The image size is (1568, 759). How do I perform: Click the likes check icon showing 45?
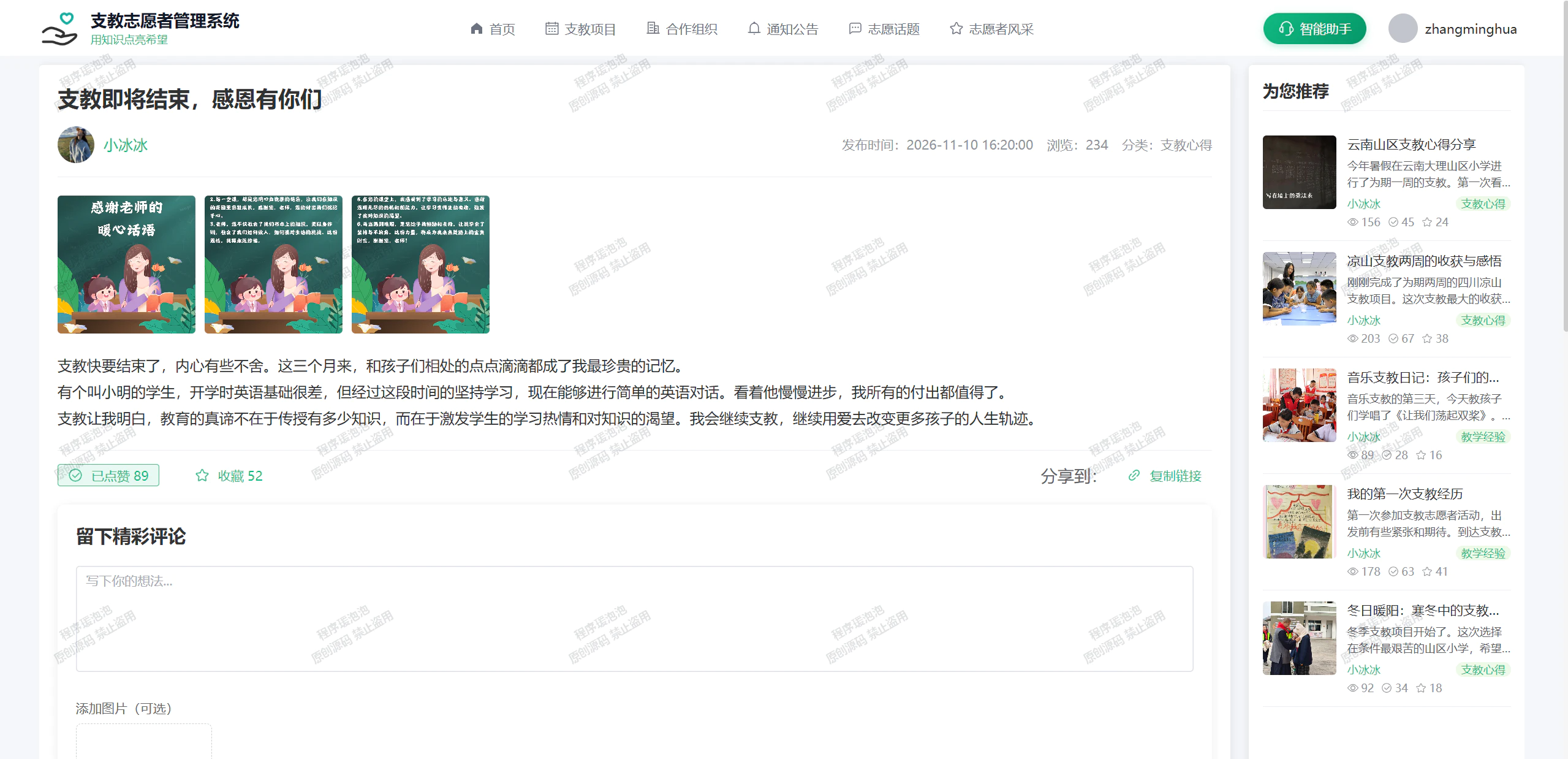(1393, 222)
